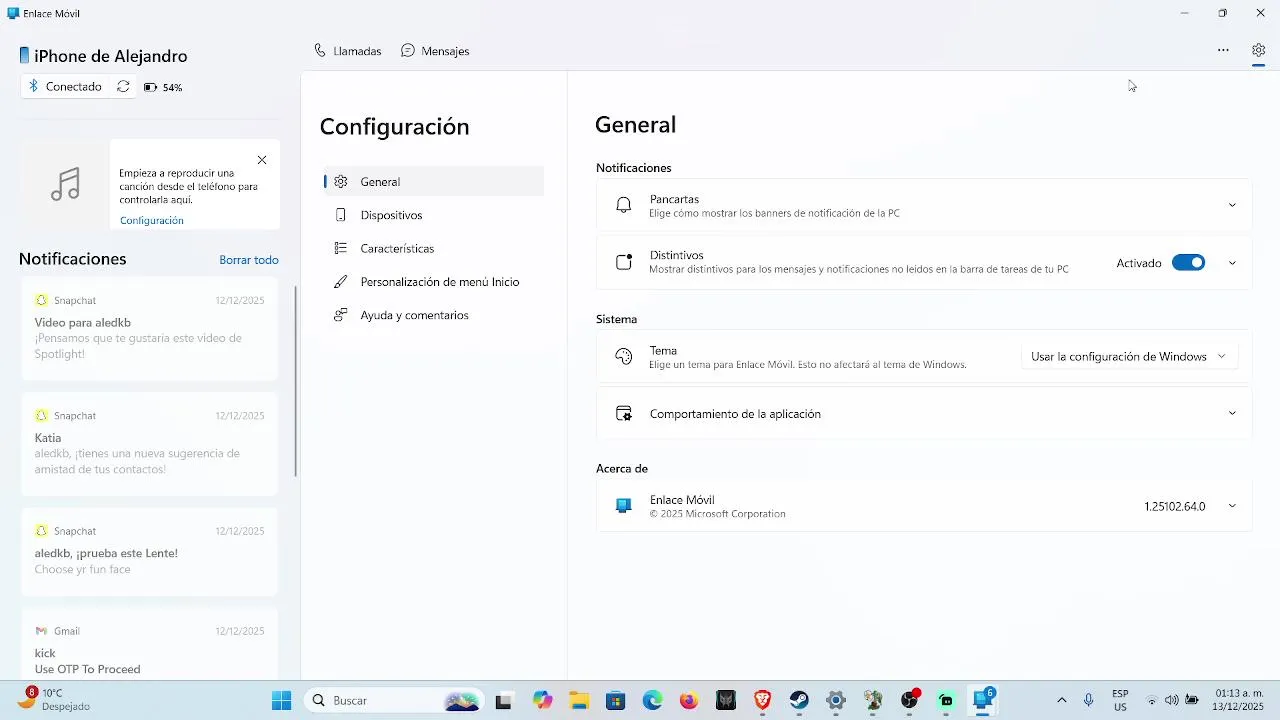Select General in settings sidebar
Viewport: 1280px width, 720px height.
click(434, 182)
